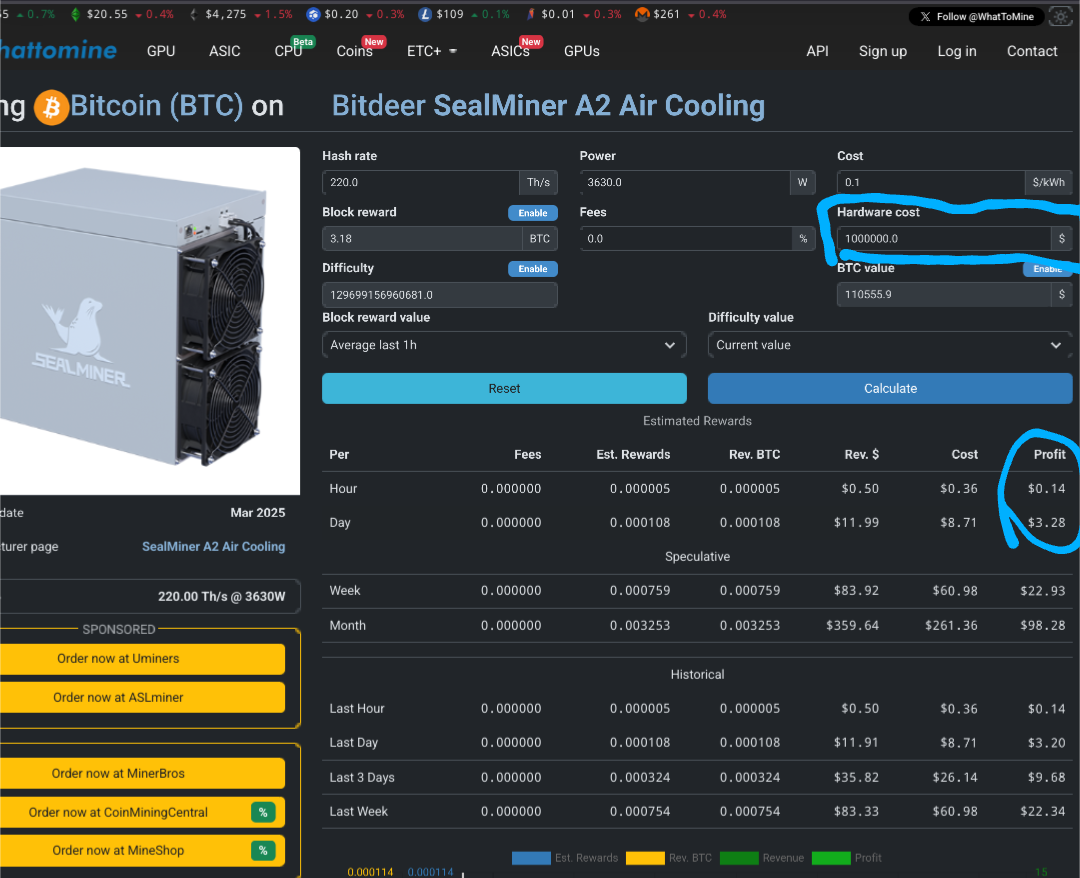The image size is (1080, 878).
Task: Click the Hash rate input field
Action: pyautogui.click(x=421, y=183)
